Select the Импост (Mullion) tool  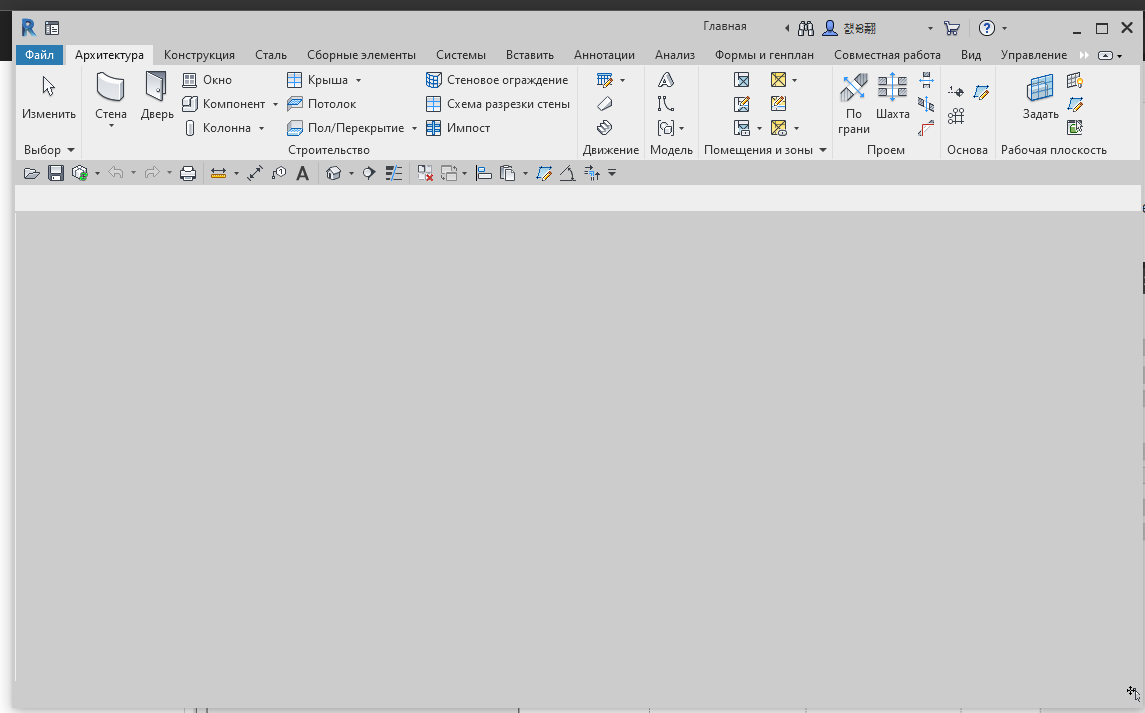[458, 128]
